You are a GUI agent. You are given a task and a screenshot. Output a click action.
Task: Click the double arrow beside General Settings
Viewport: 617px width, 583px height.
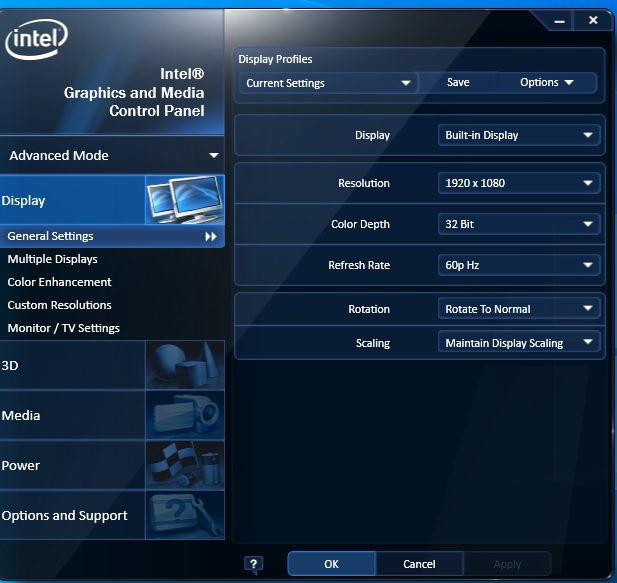pyautogui.click(x=211, y=236)
